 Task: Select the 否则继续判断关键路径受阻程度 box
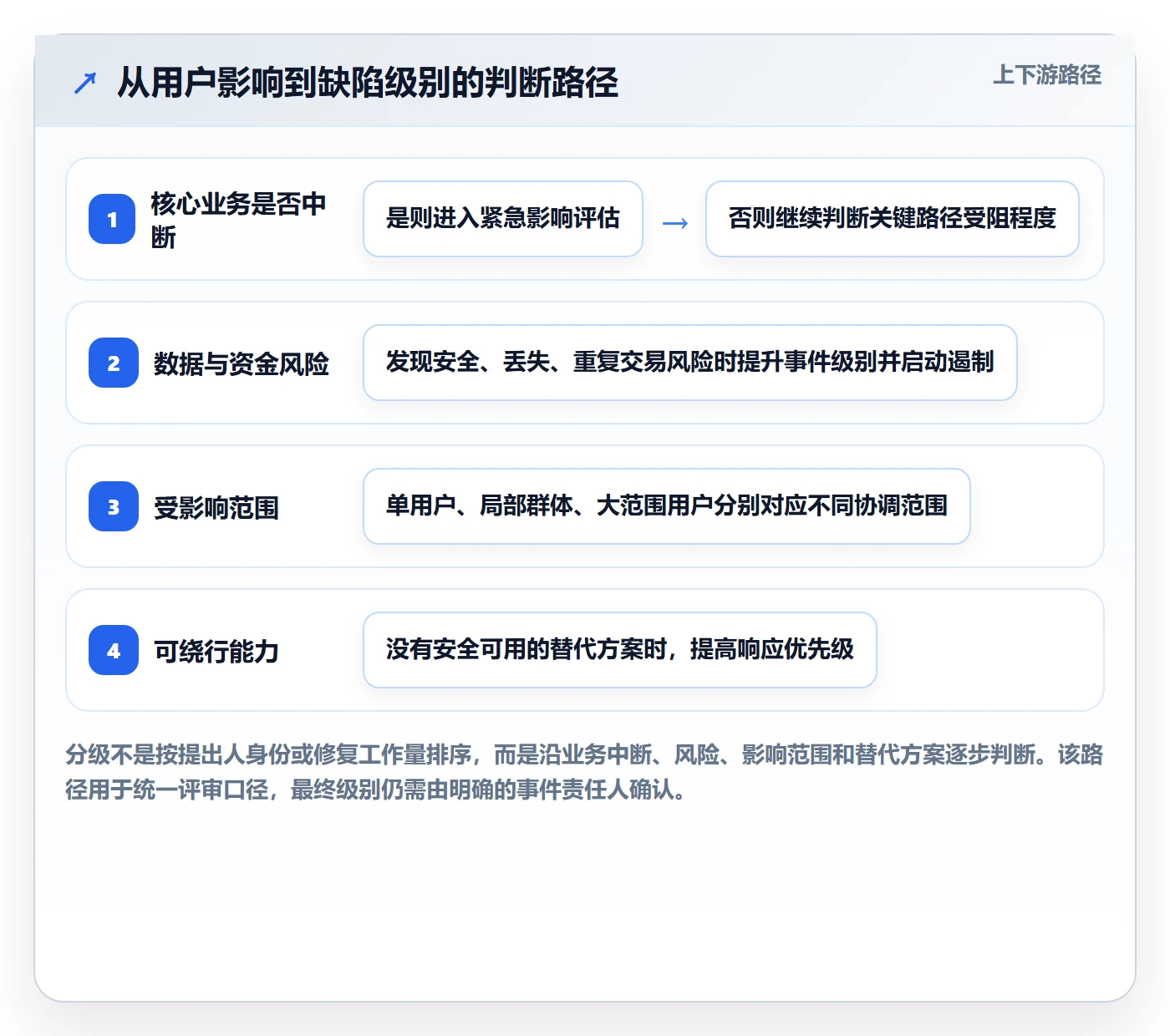(893, 219)
